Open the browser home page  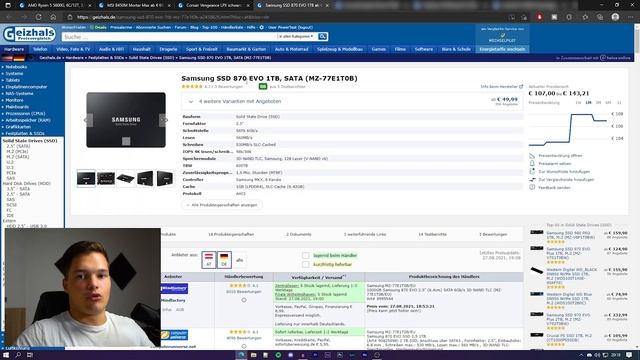[x=53, y=17]
